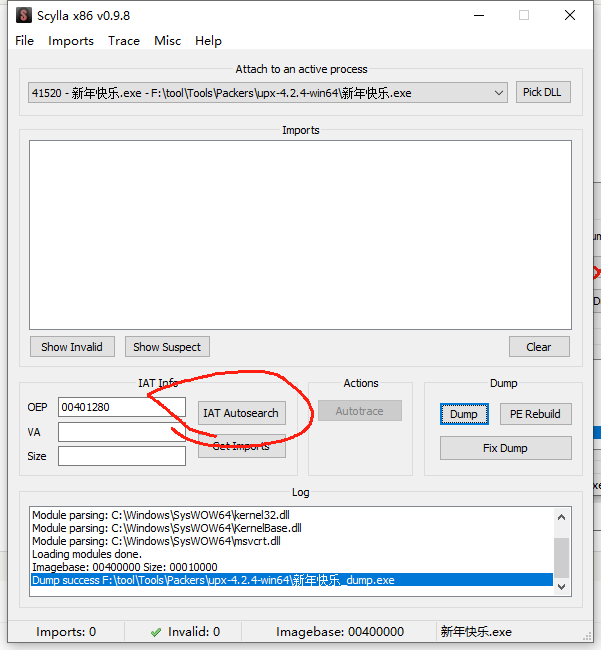Select log line parsing msvcrt.dll
Image resolution: width=601 pixels, height=650 pixels.
pyautogui.click(x=292, y=541)
